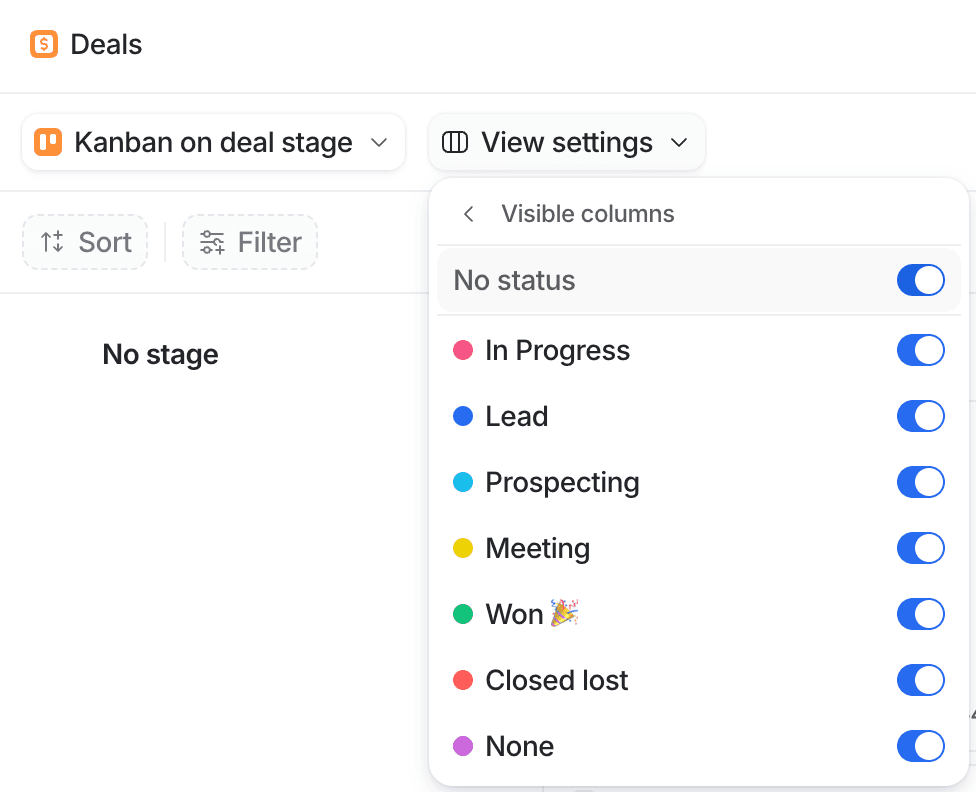
Task: Open the Filter button
Action: point(250,242)
